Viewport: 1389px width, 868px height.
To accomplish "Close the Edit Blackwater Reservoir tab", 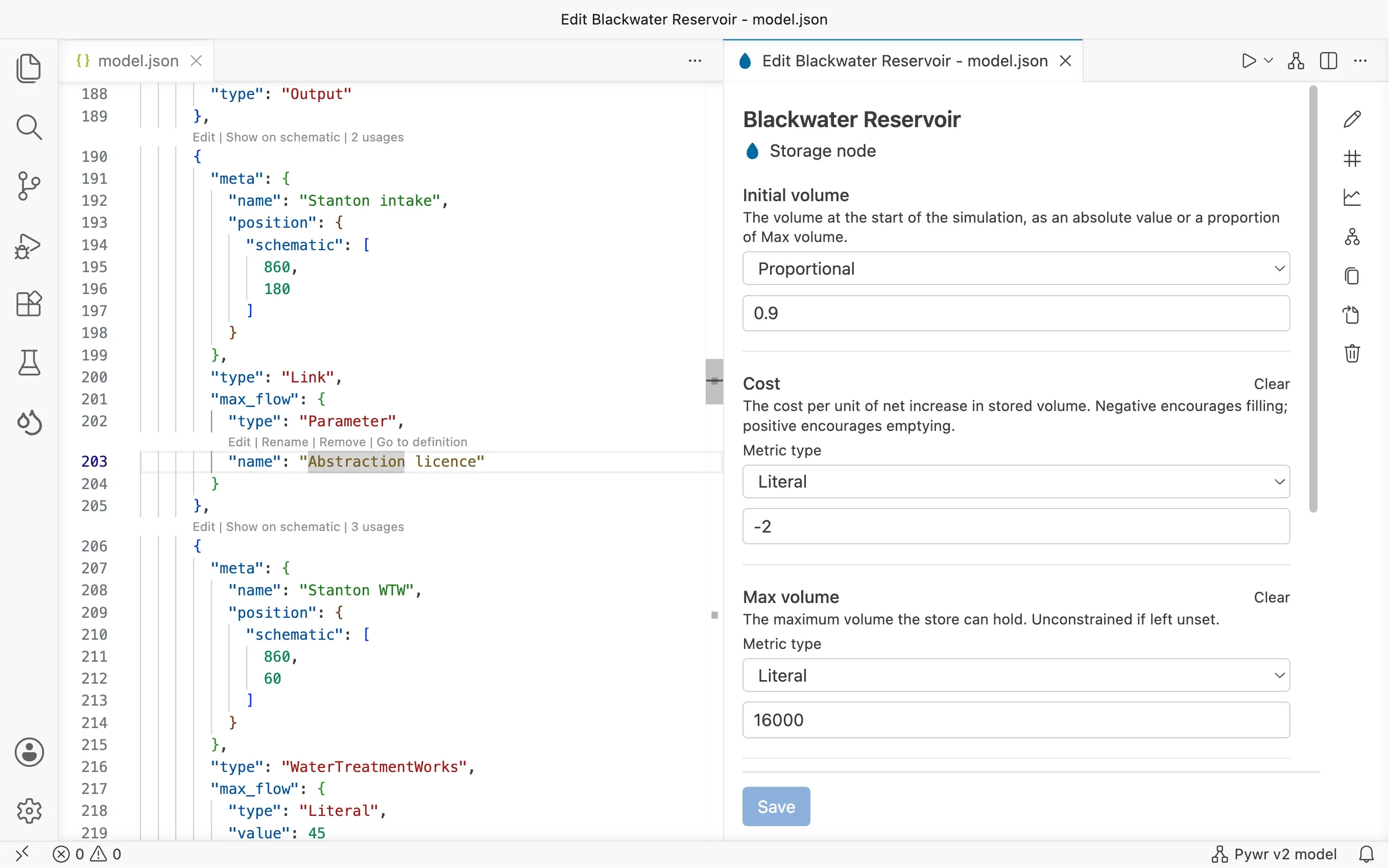I will (x=1065, y=61).
